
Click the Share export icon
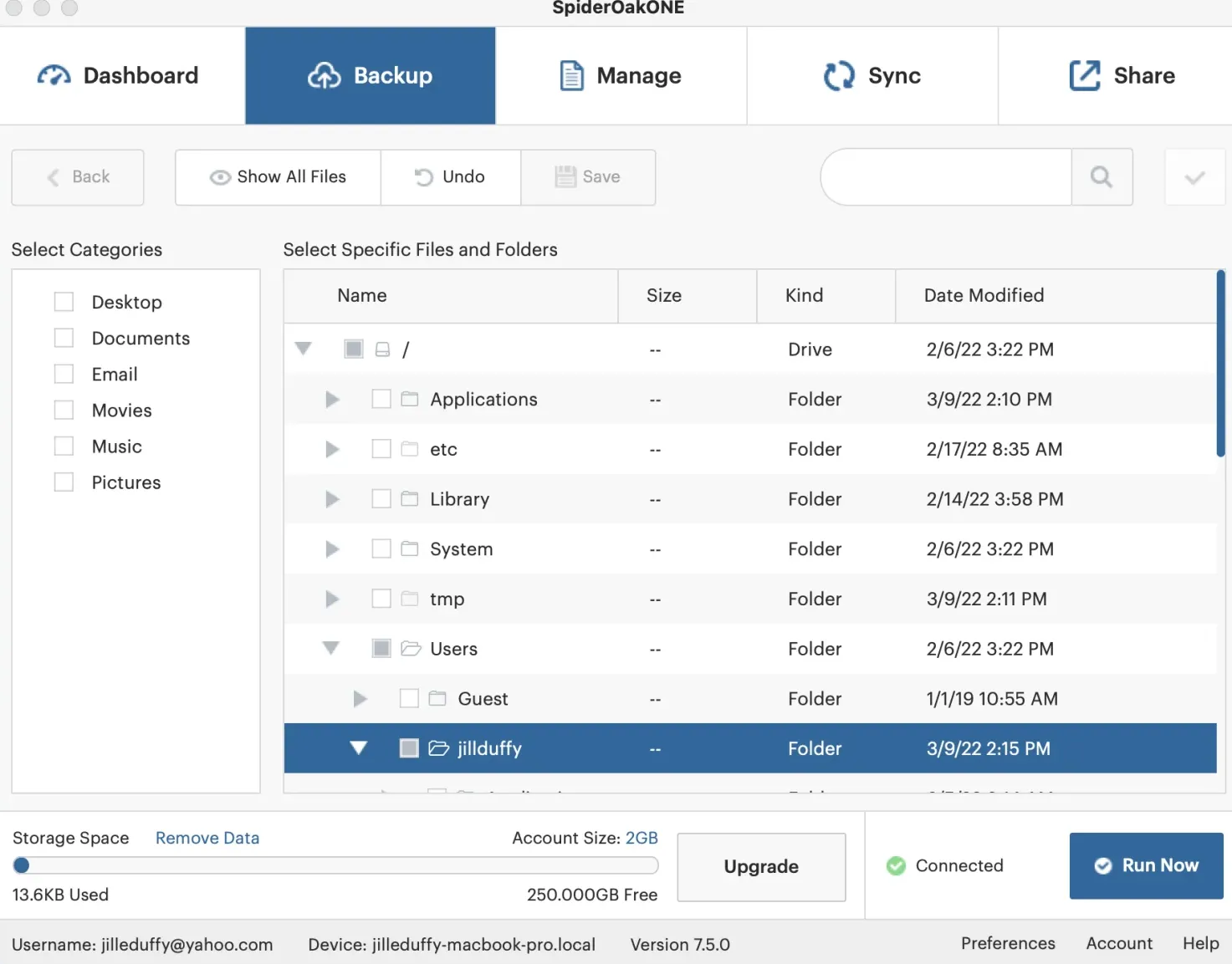1085,75
